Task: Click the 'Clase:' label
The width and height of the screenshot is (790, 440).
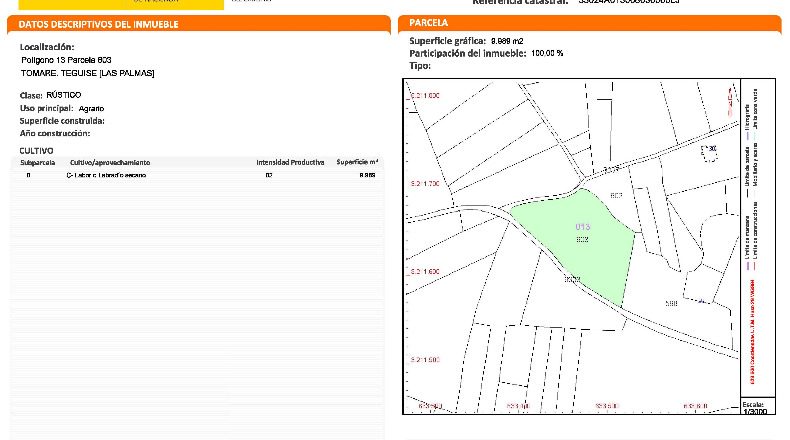Action: (x=31, y=95)
